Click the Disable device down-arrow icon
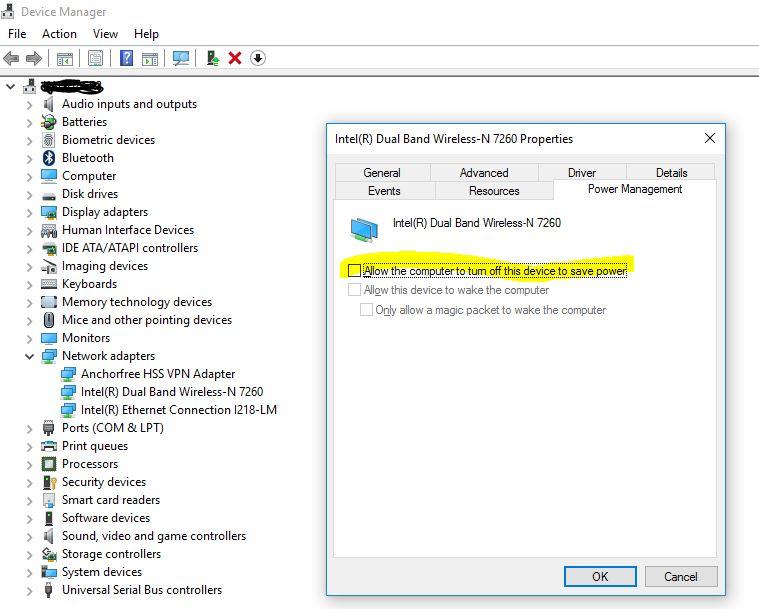759x609 pixels. (258, 59)
